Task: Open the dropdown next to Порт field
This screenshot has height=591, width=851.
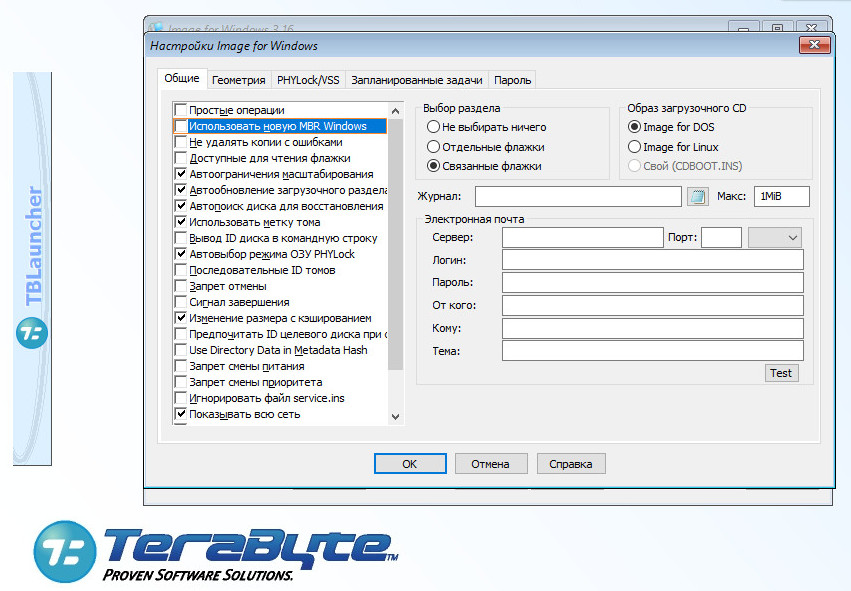Action: [774, 238]
